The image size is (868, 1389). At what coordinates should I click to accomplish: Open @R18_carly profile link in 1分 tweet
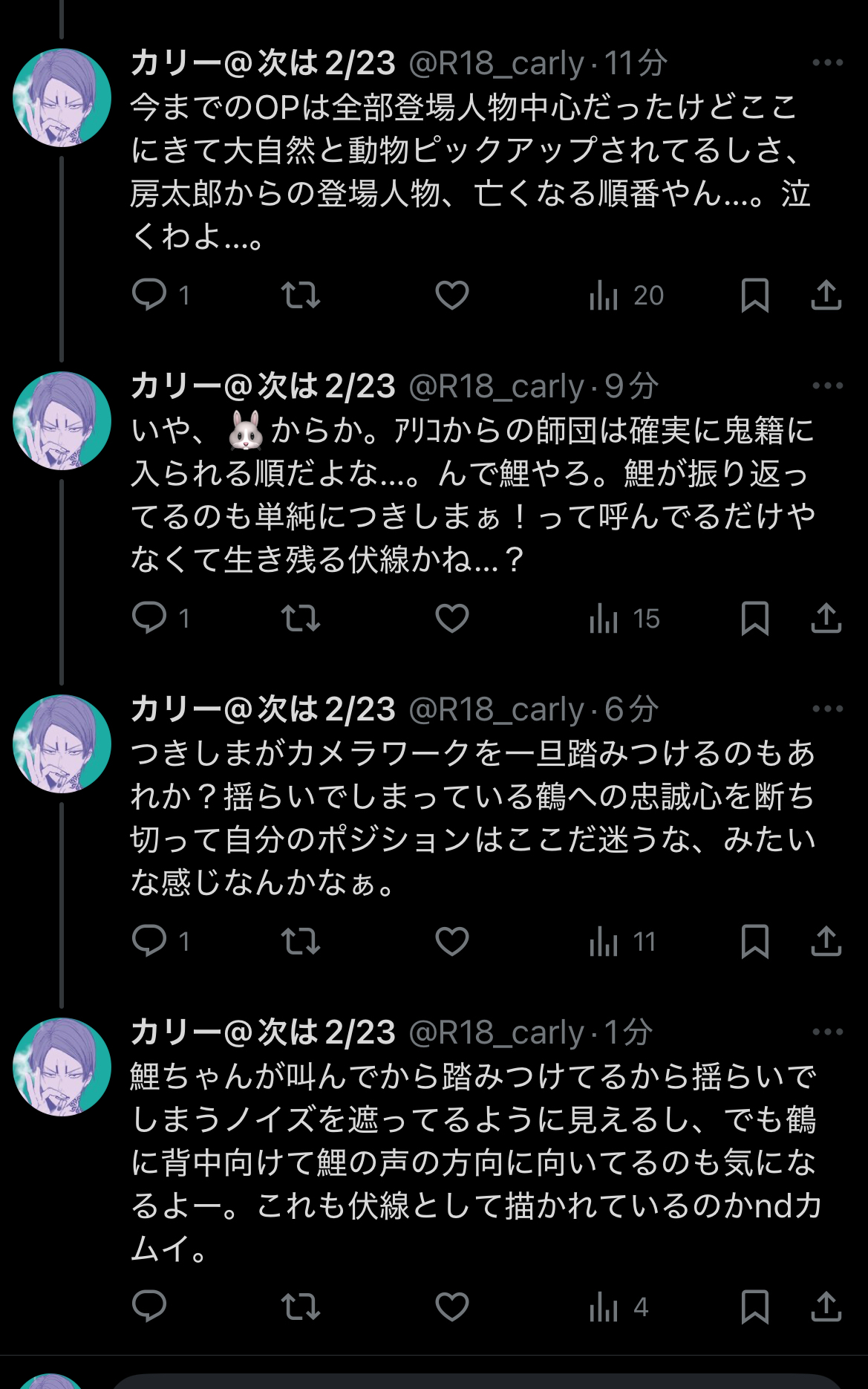[x=496, y=1032]
